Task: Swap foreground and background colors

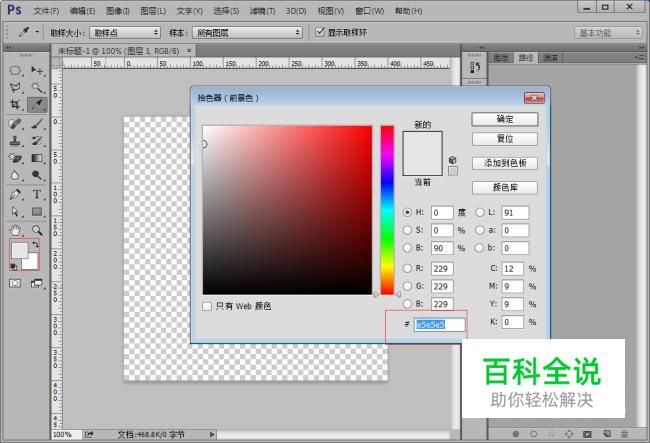Action: (36, 245)
